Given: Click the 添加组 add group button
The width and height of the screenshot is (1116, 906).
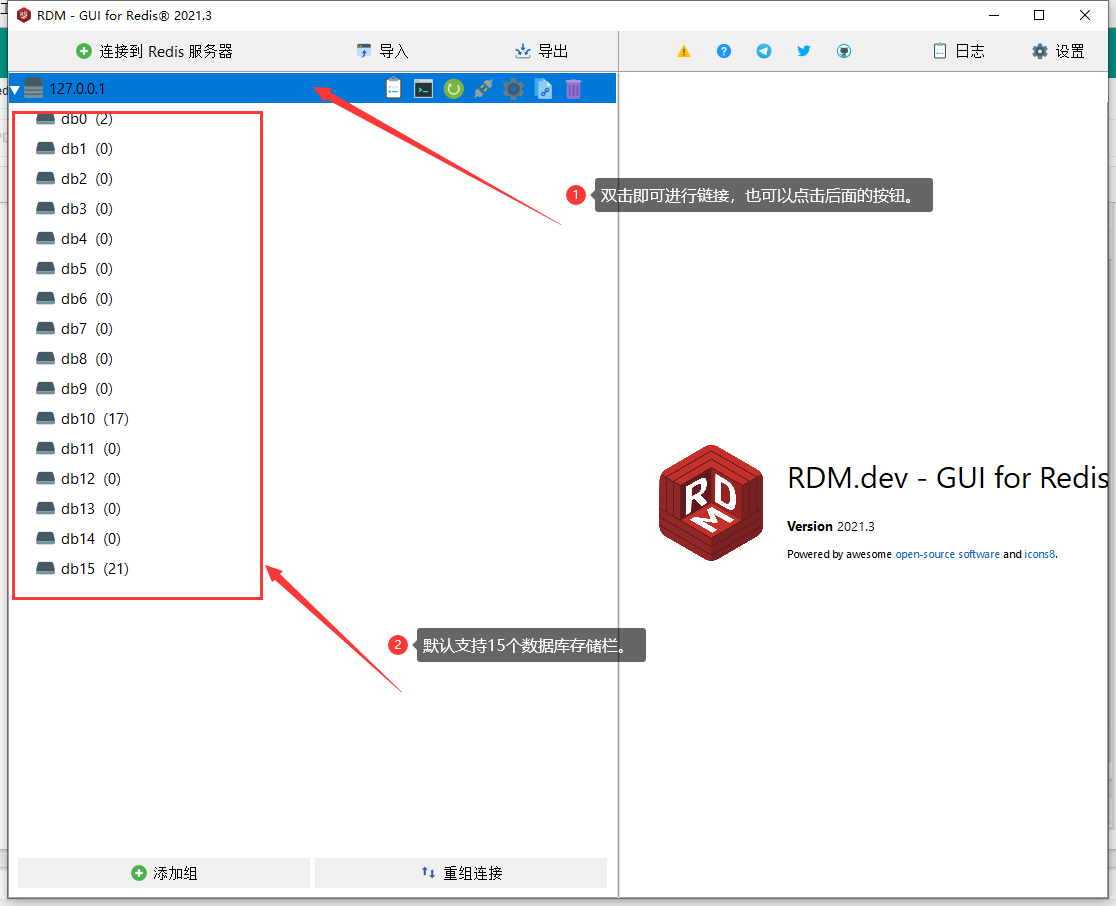Looking at the screenshot, I should coord(164,873).
